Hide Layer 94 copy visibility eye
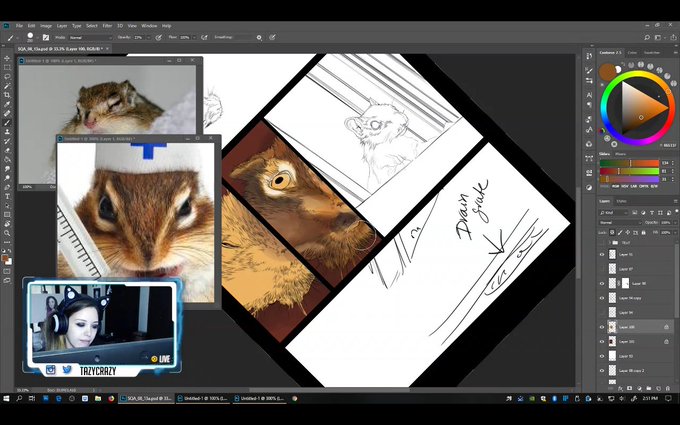The image size is (680, 425). click(x=602, y=298)
